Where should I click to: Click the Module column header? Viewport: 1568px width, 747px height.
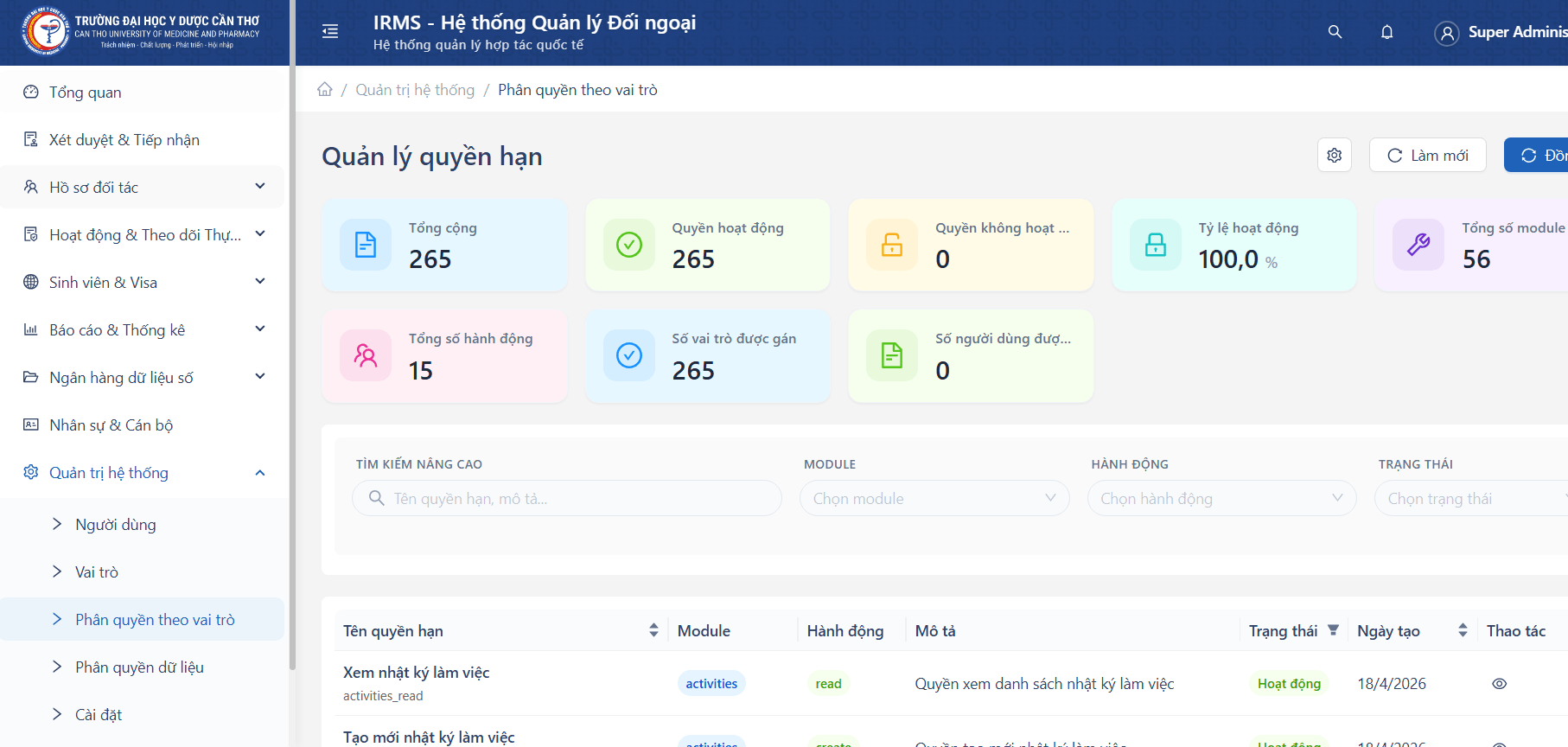click(704, 631)
